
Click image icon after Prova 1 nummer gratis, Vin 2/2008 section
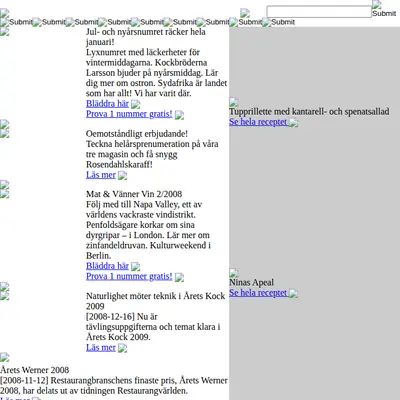pyautogui.click(x=179, y=277)
